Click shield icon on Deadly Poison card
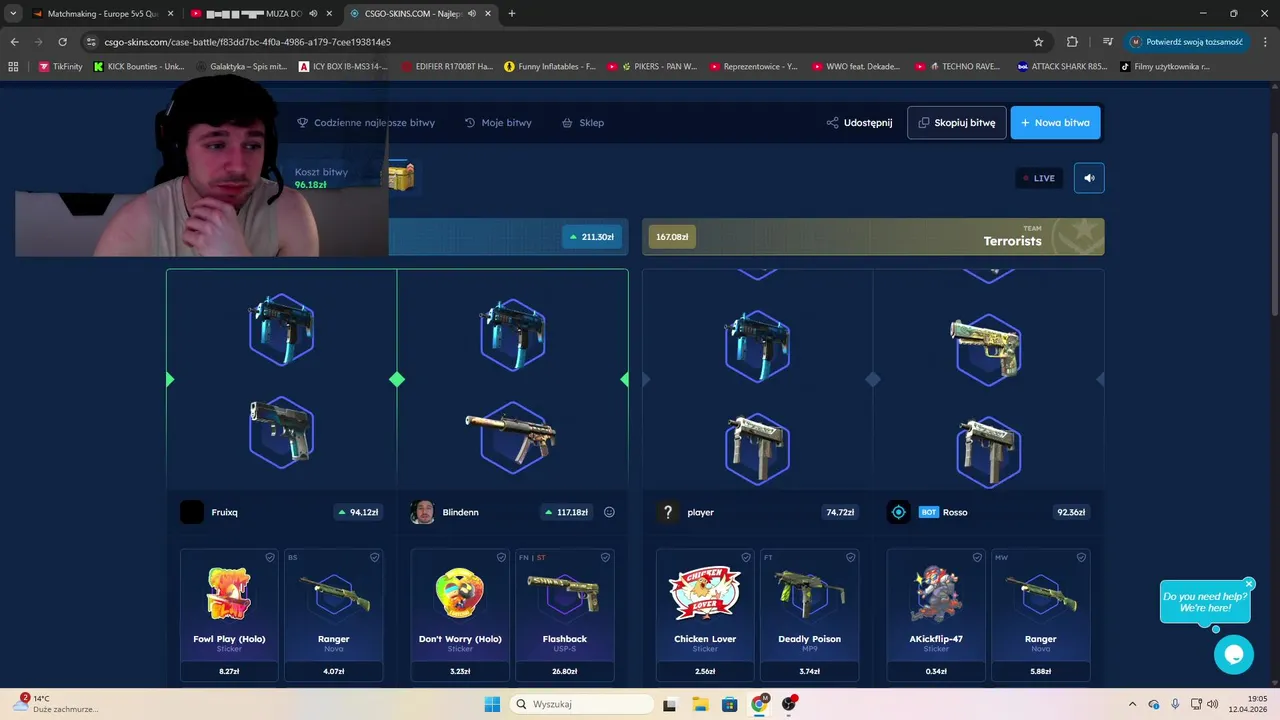Viewport: 1280px width, 720px height. point(849,557)
